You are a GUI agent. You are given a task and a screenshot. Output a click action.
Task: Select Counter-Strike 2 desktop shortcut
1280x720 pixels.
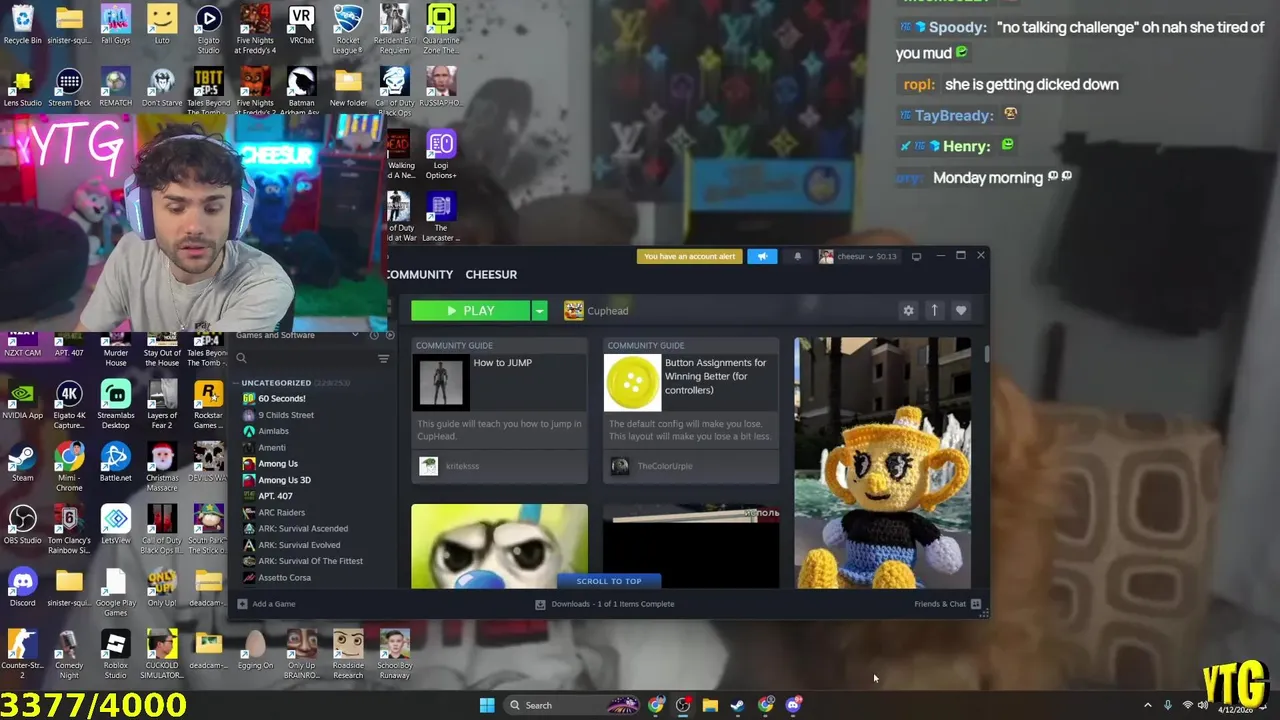point(22,654)
